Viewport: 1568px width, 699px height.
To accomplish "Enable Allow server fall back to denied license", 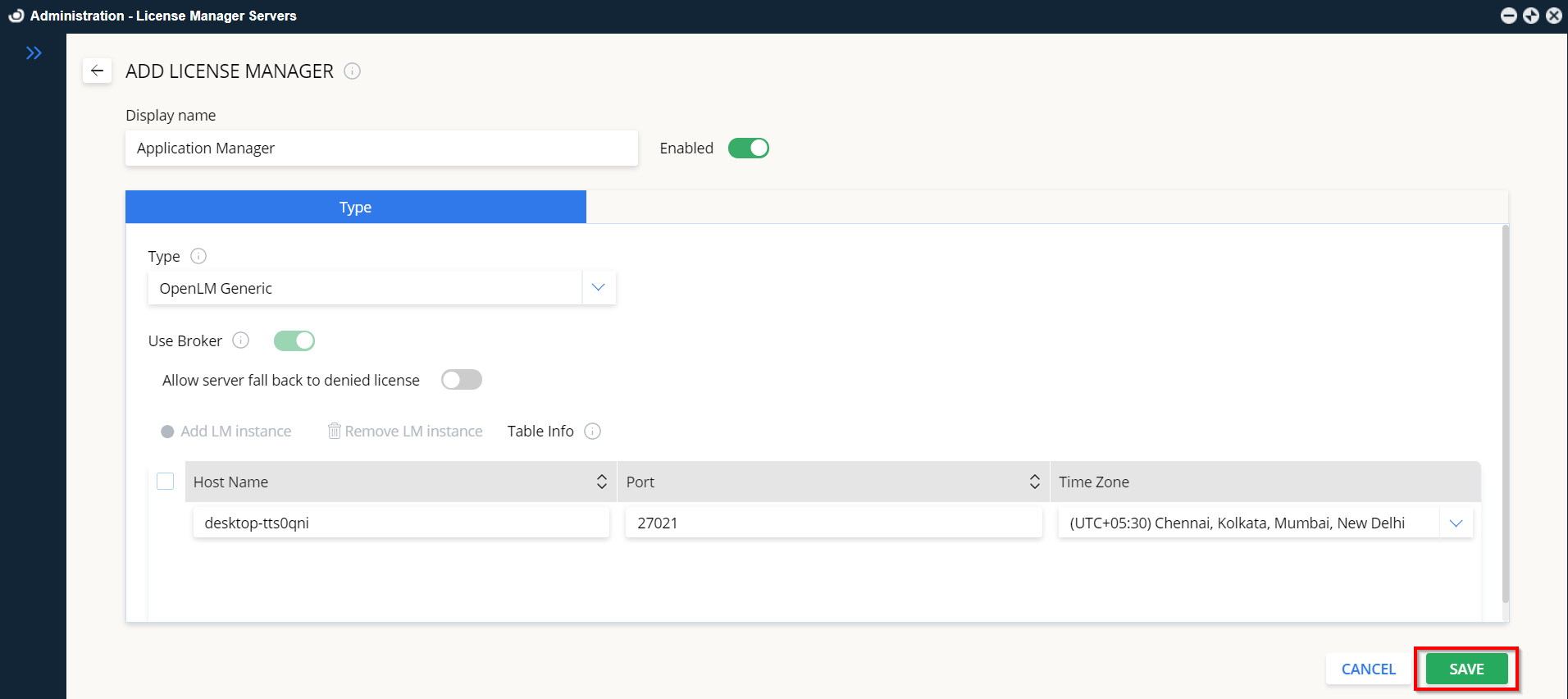I will [461, 380].
